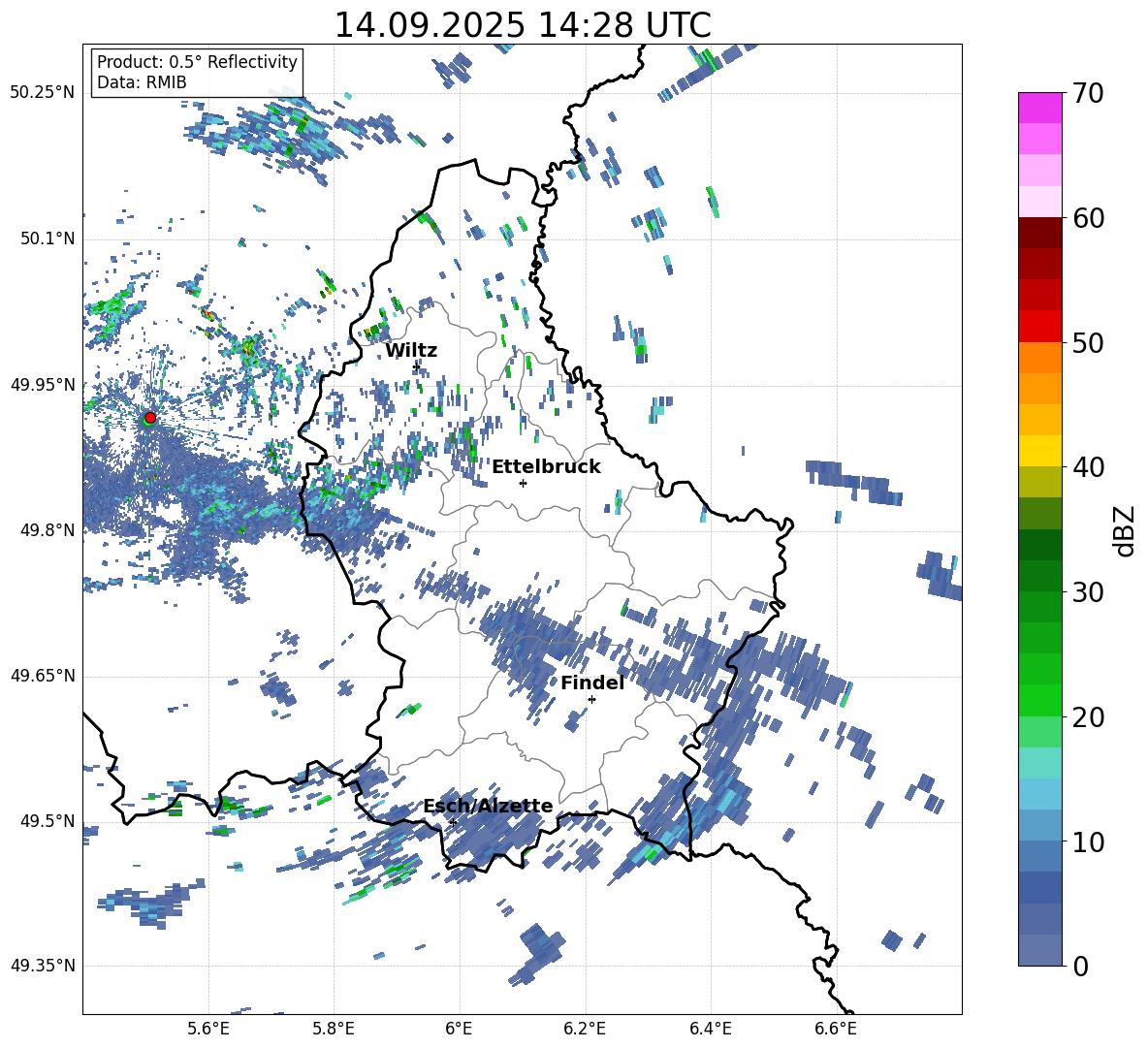1148x1048 pixels.
Task: Click the orange colorbar segment below 50
Action: (x=1039, y=358)
